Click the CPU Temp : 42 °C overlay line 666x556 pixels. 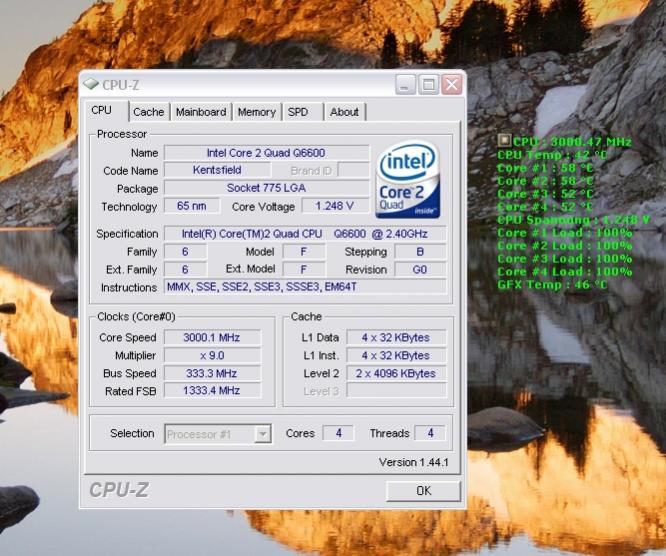click(x=552, y=155)
